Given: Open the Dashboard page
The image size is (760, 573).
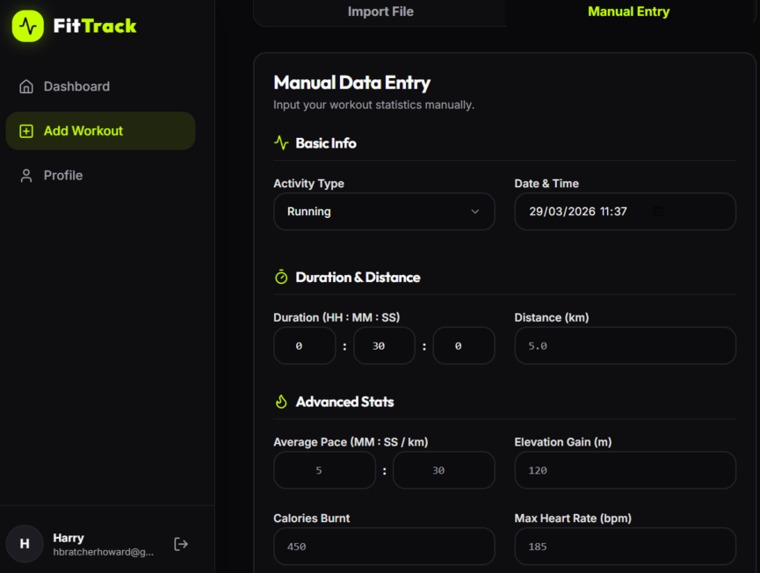Looking at the screenshot, I should click(x=100, y=86).
